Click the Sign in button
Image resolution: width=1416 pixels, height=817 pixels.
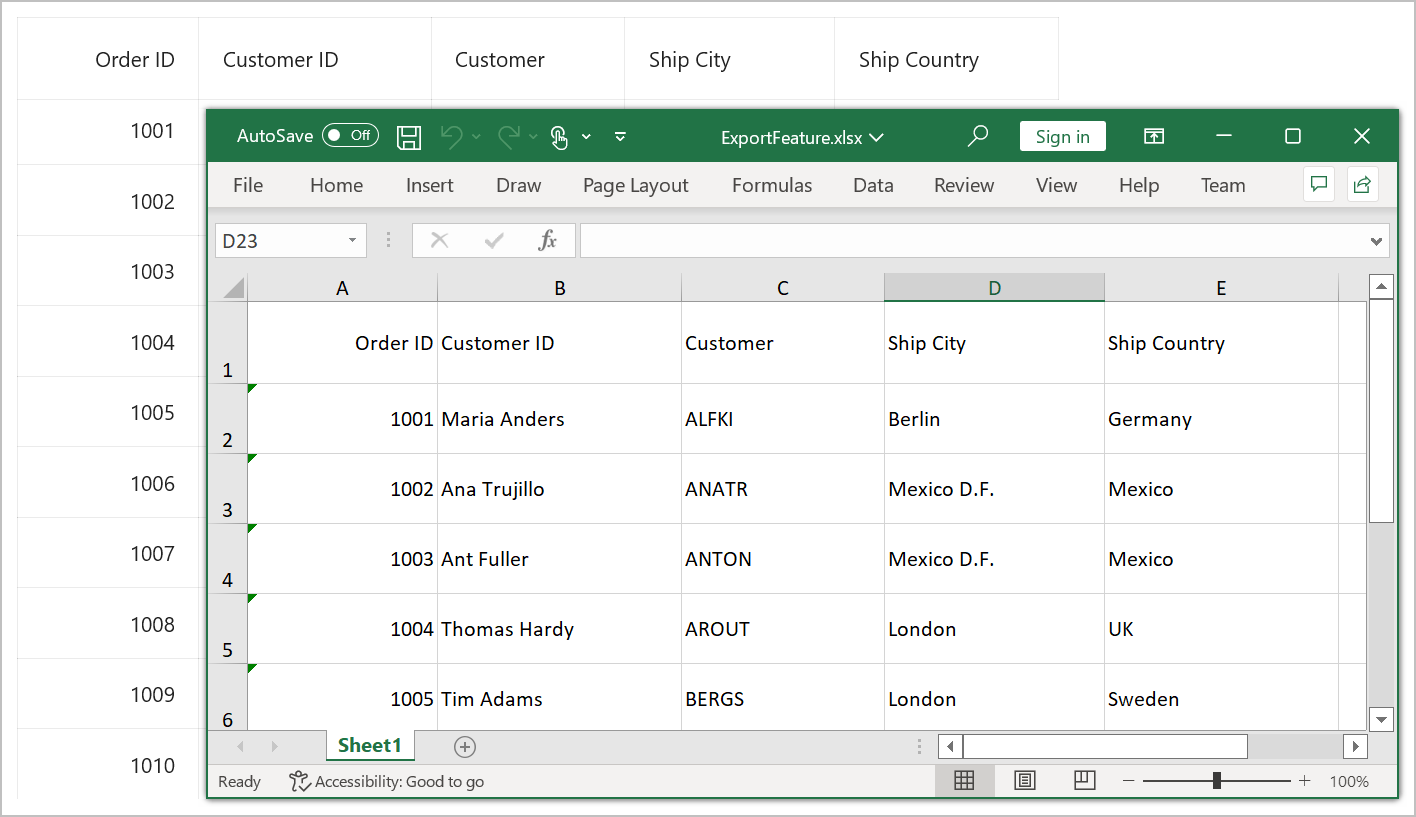1063,136
